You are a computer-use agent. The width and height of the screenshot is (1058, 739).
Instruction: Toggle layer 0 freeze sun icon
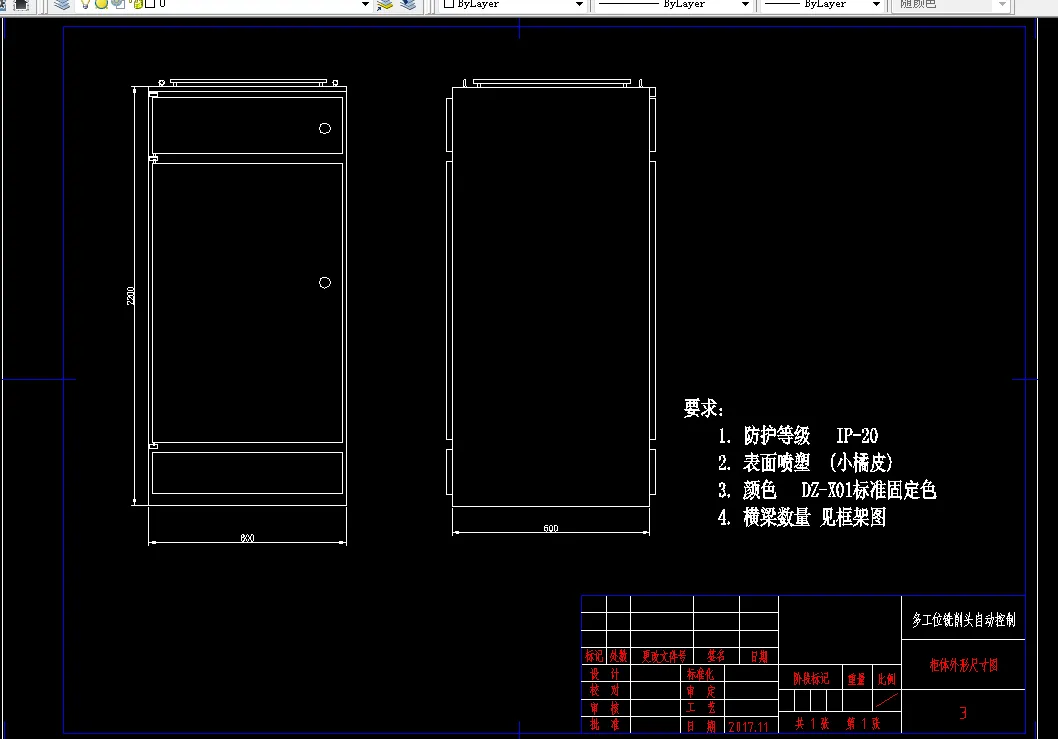pos(101,4)
